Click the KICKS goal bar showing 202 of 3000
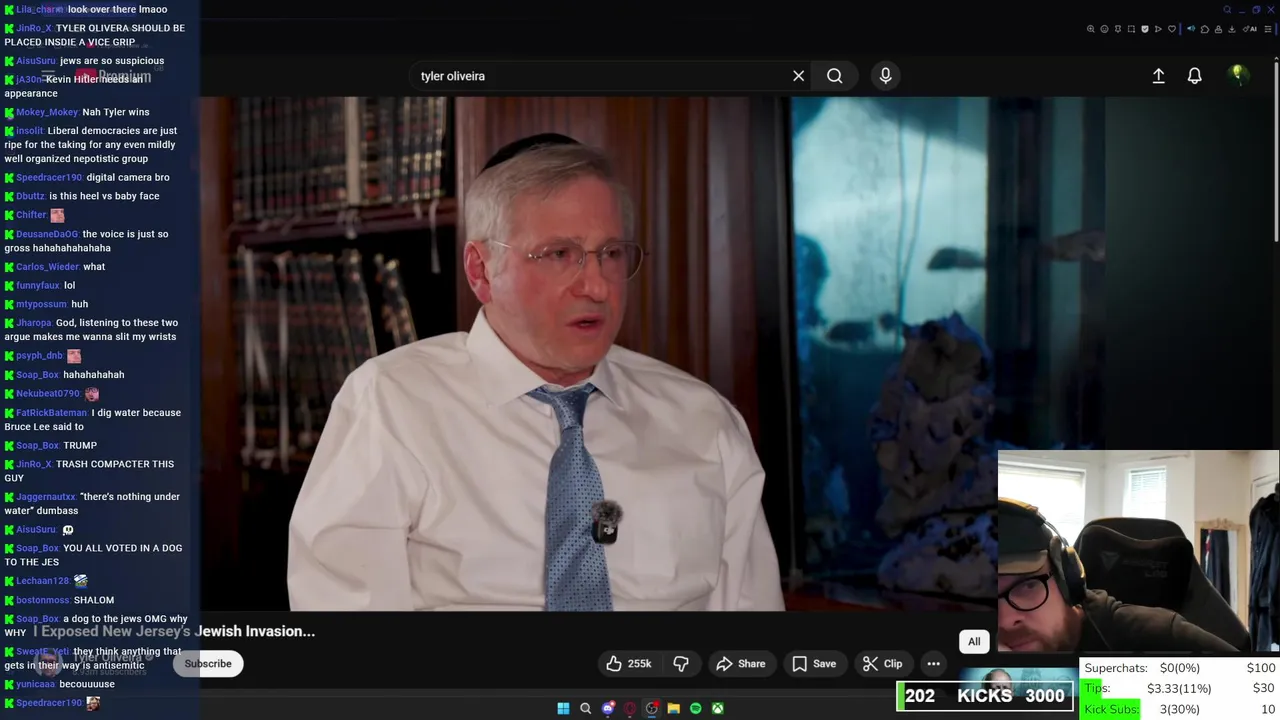The image size is (1280, 720). 985,696
